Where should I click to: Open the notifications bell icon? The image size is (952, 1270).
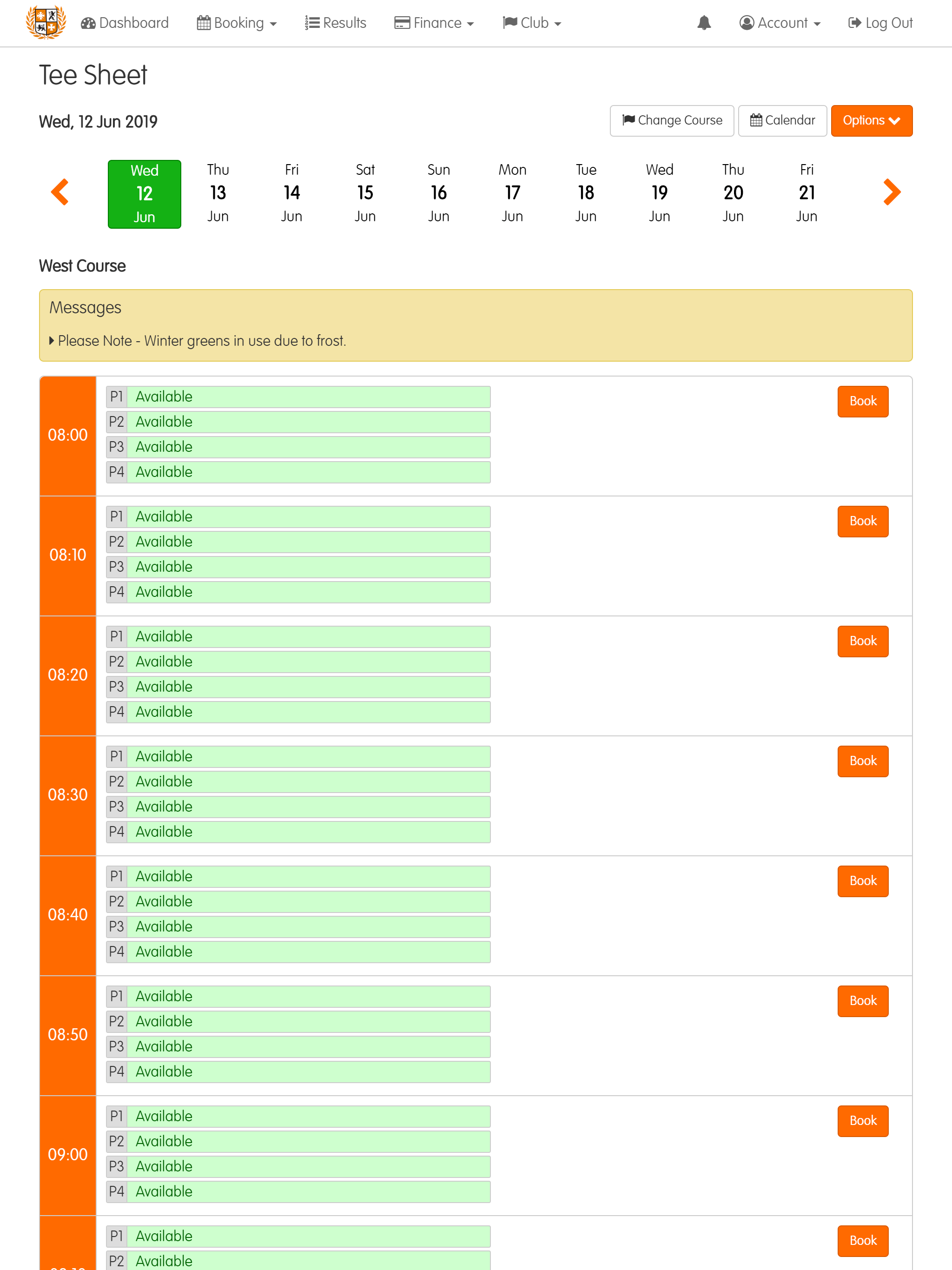(x=704, y=23)
